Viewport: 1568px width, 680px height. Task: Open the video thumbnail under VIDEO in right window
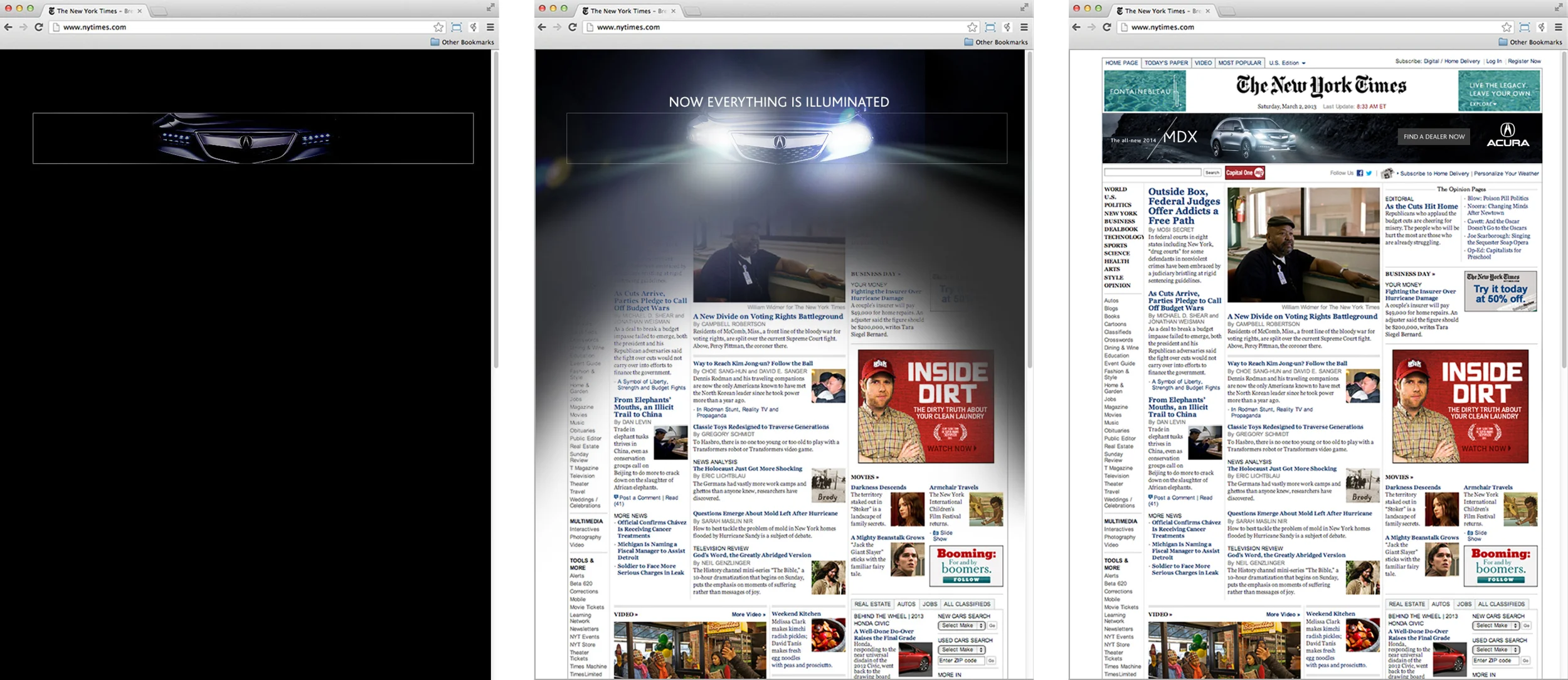(1224, 650)
